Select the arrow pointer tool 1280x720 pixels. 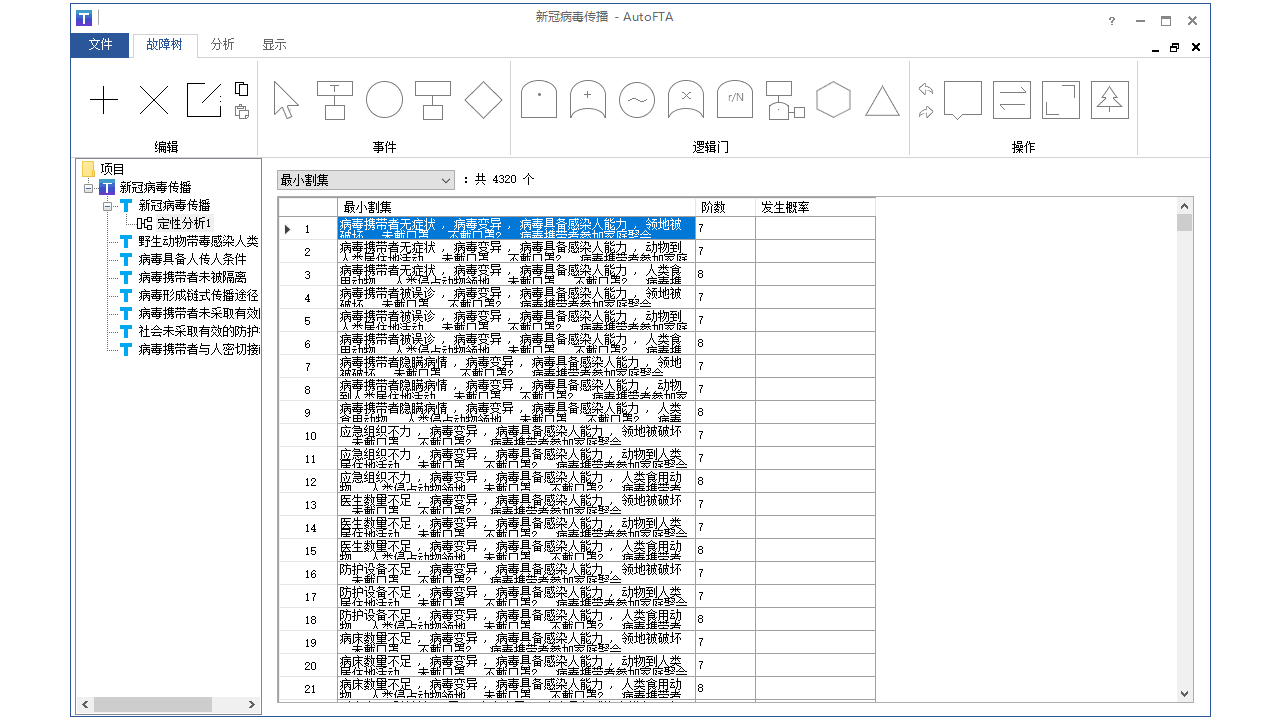[x=286, y=100]
